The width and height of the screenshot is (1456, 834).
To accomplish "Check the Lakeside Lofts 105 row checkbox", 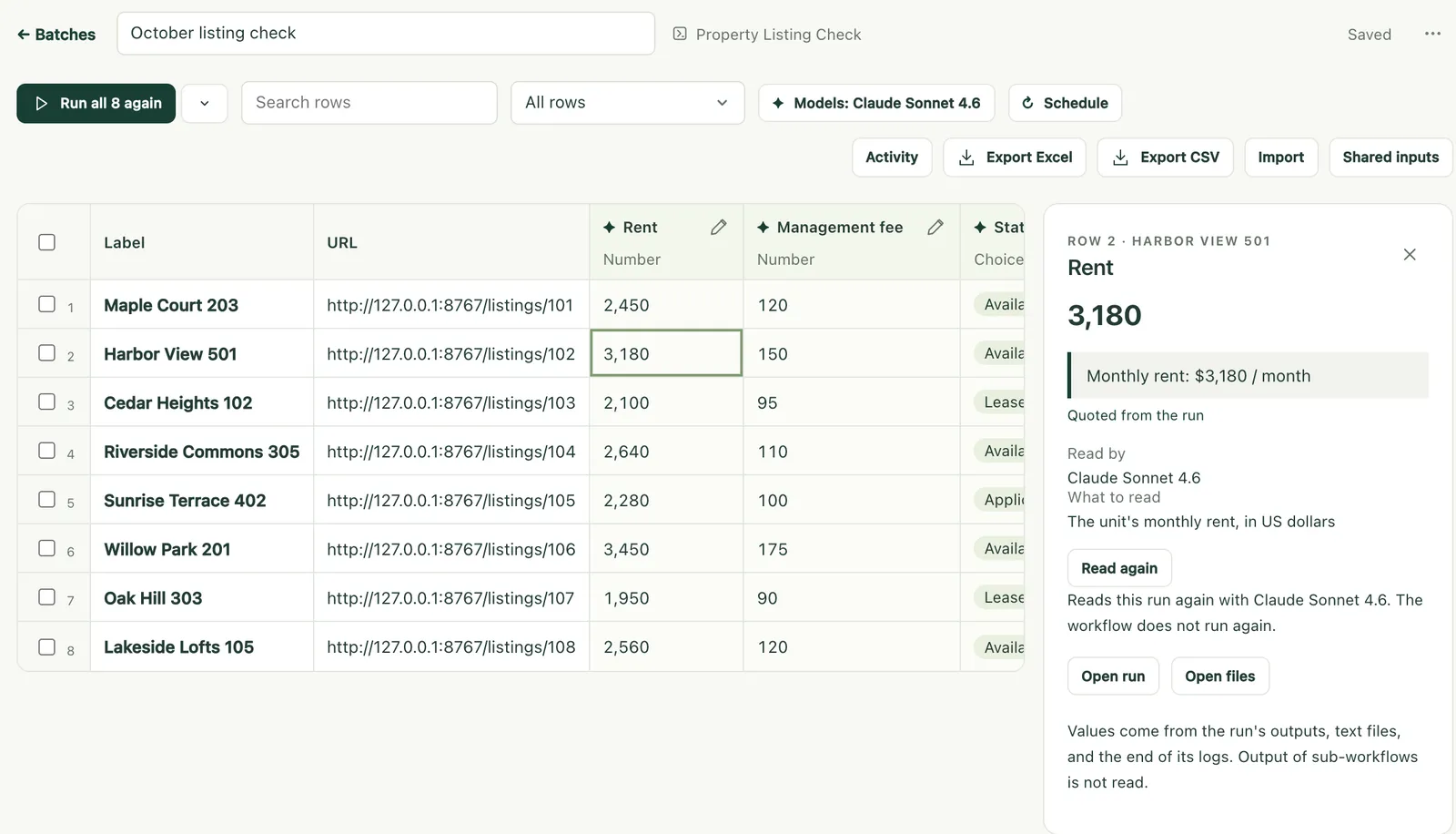I will point(47,646).
